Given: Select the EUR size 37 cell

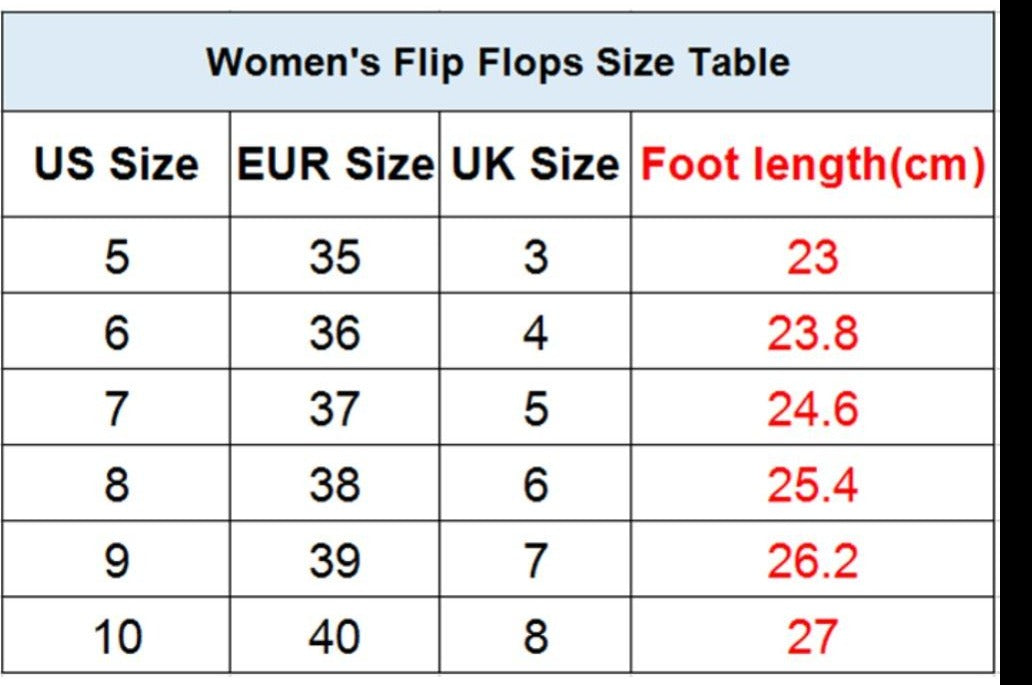Looking at the screenshot, I should (335, 409).
